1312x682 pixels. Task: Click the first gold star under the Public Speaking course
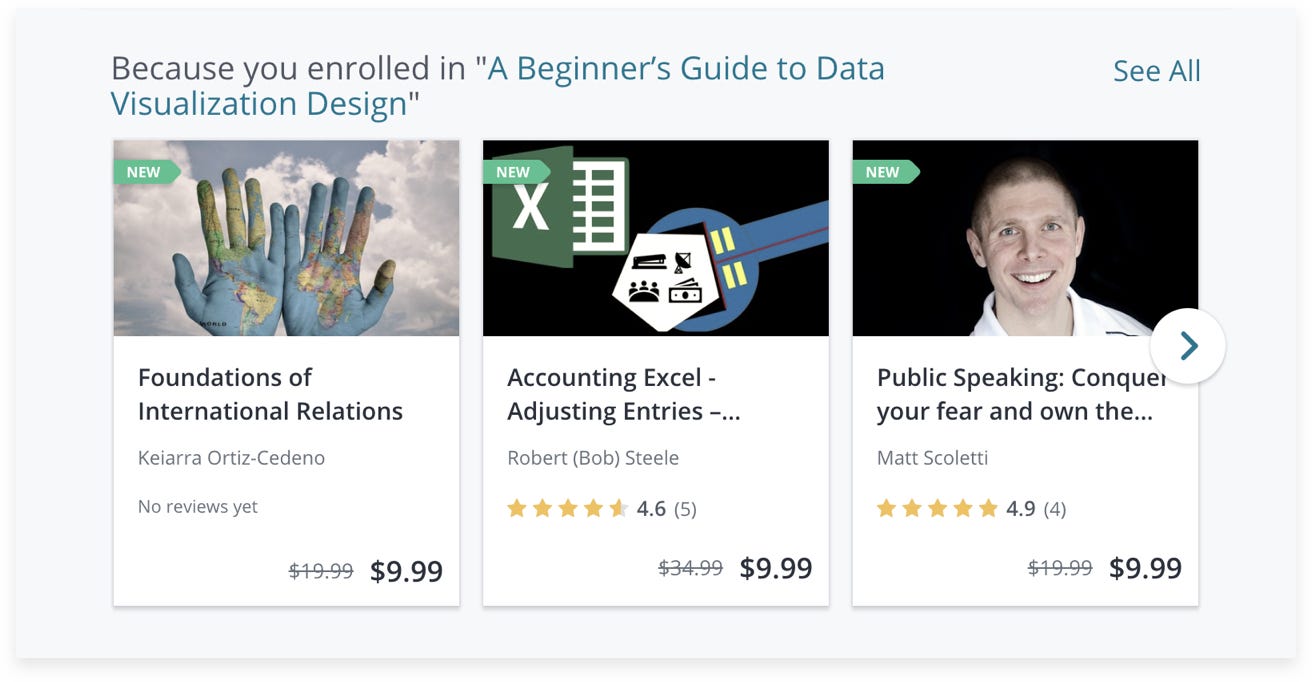(x=885, y=508)
